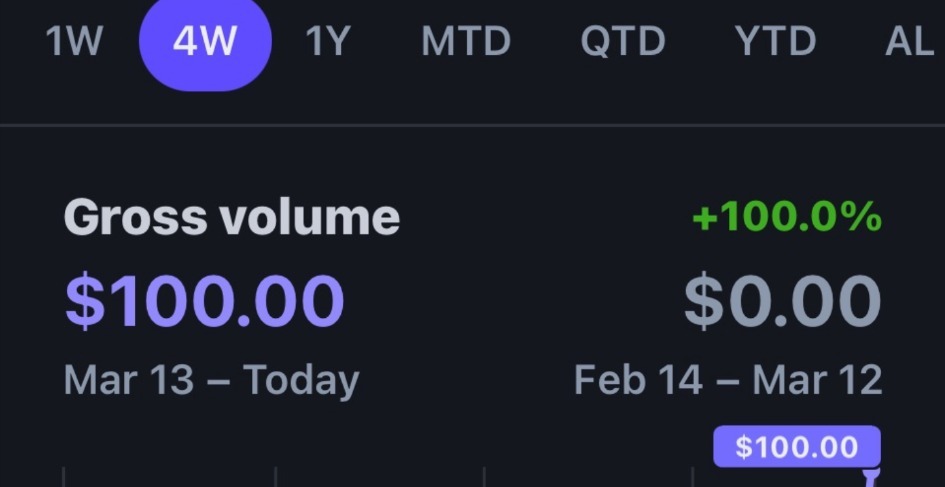Switch to the MTD range tab
The width and height of the screenshot is (945, 487).
click(x=465, y=42)
